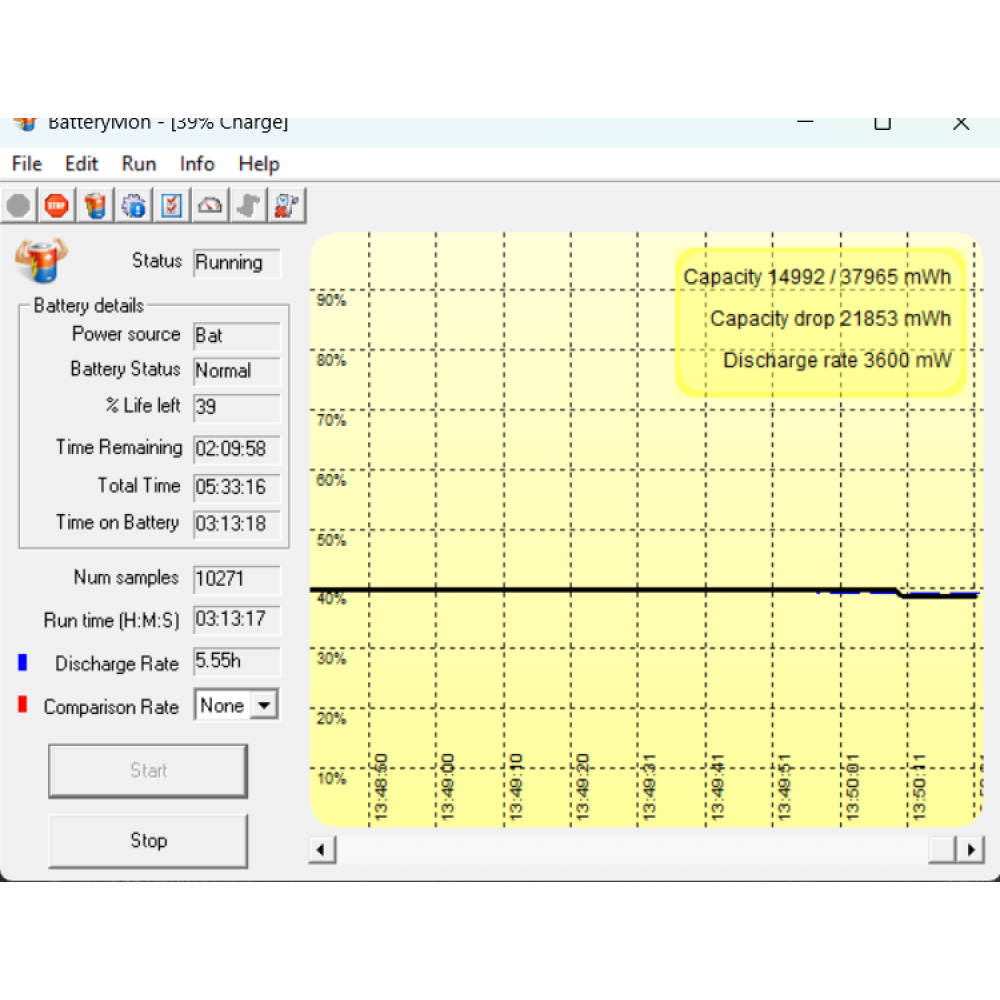Expand the Comparison Rate dropdown
The height and width of the screenshot is (1000, 1000).
pyautogui.click(x=264, y=705)
